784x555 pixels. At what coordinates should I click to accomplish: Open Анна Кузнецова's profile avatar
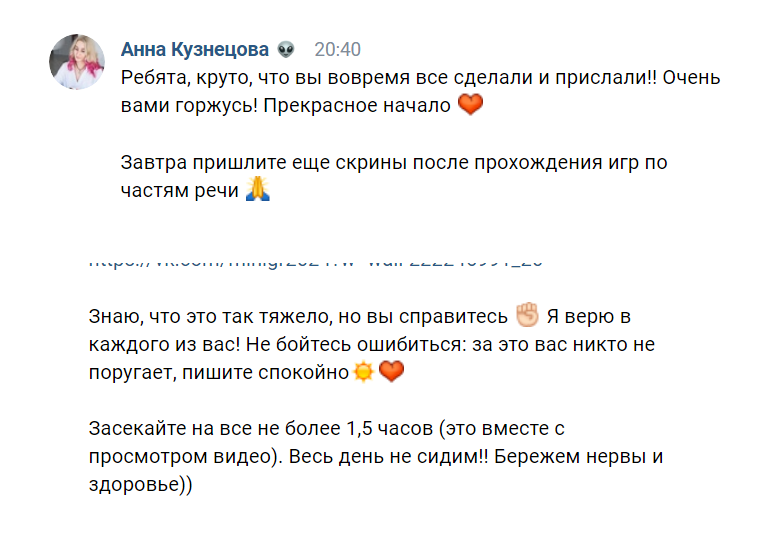tap(77, 61)
